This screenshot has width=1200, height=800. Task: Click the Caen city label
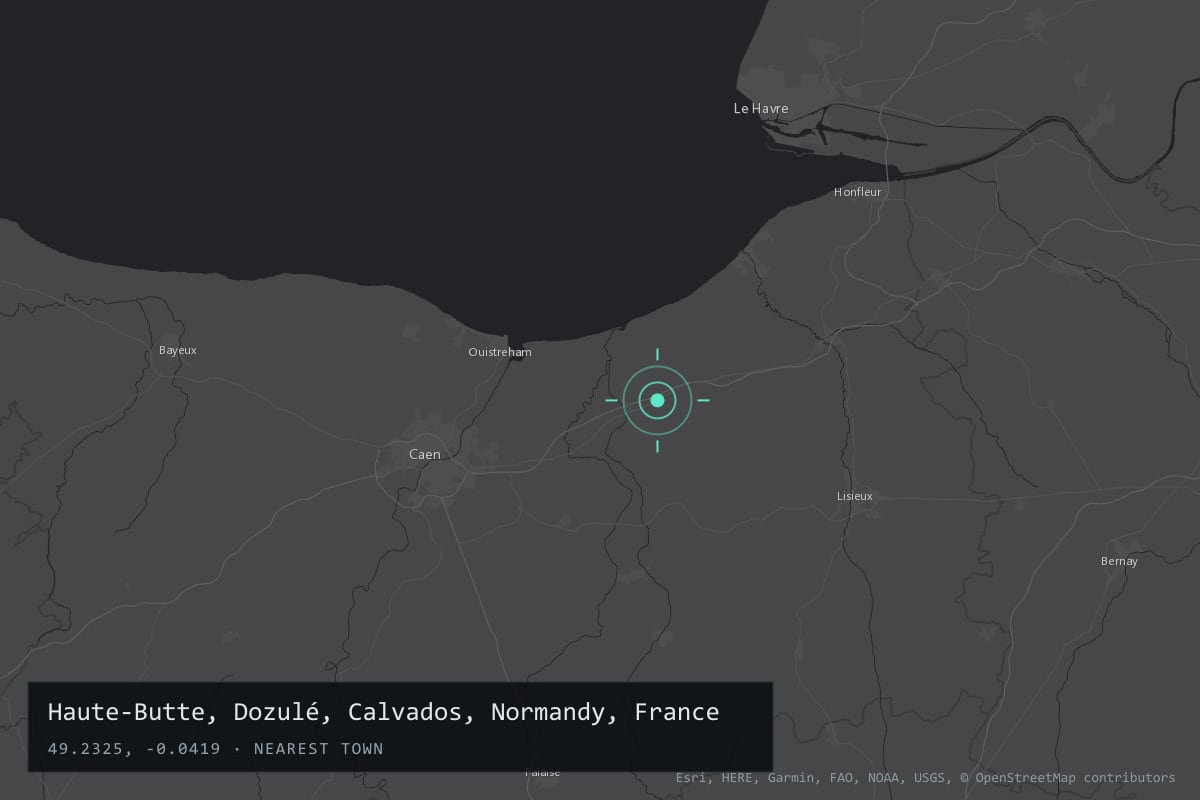pyautogui.click(x=425, y=454)
